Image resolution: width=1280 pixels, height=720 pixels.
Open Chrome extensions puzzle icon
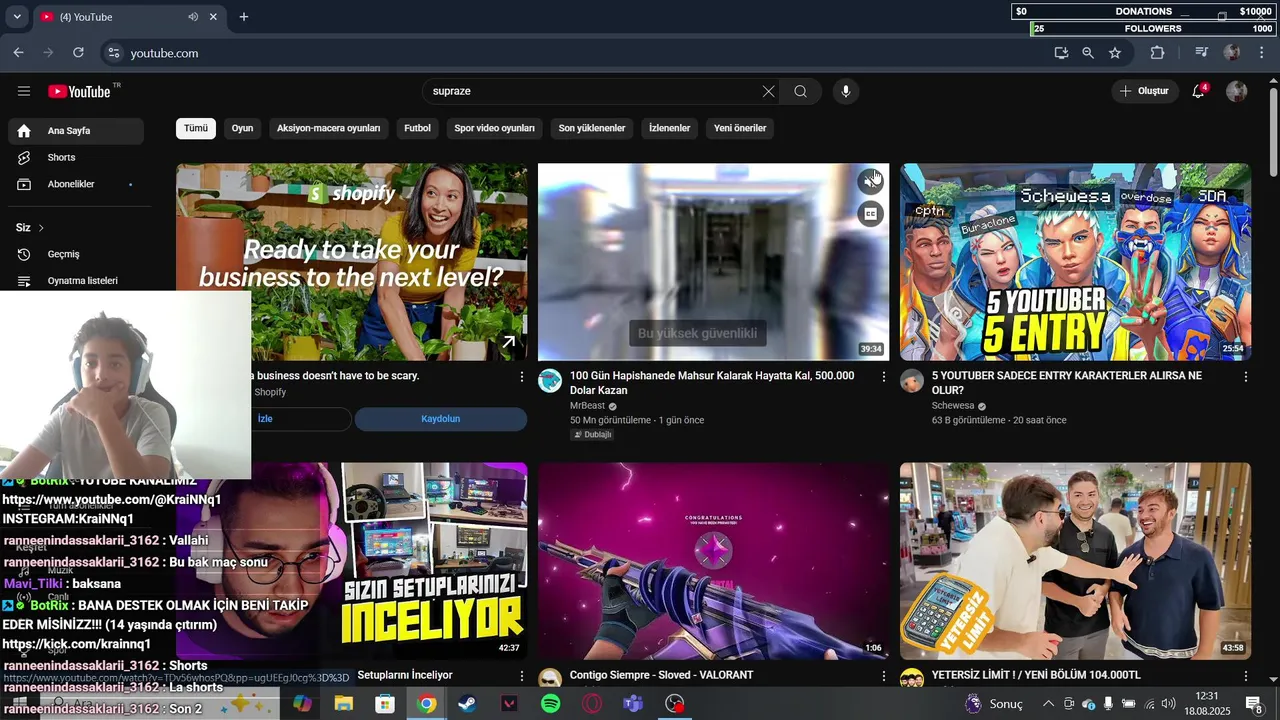pyautogui.click(x=1158, y=53)
